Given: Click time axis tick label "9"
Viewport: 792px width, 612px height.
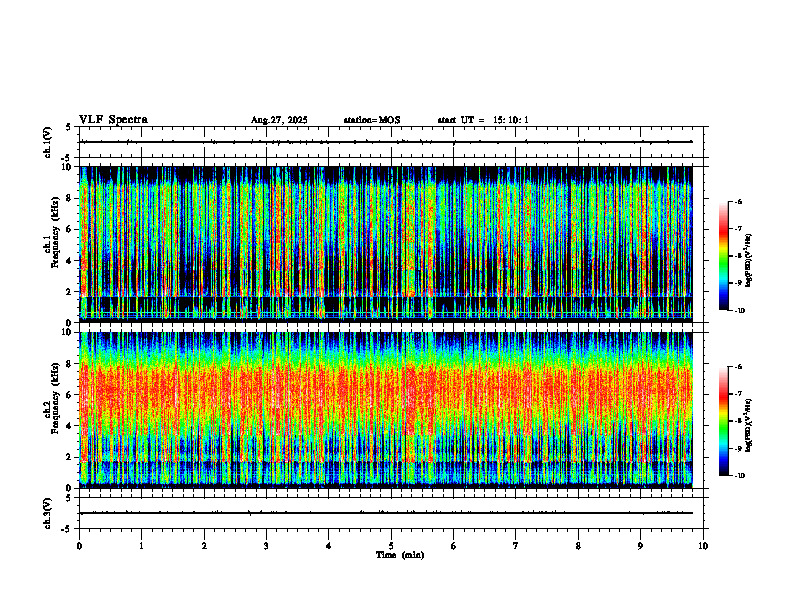Looking at the screenshot, I should coord(640,545).
